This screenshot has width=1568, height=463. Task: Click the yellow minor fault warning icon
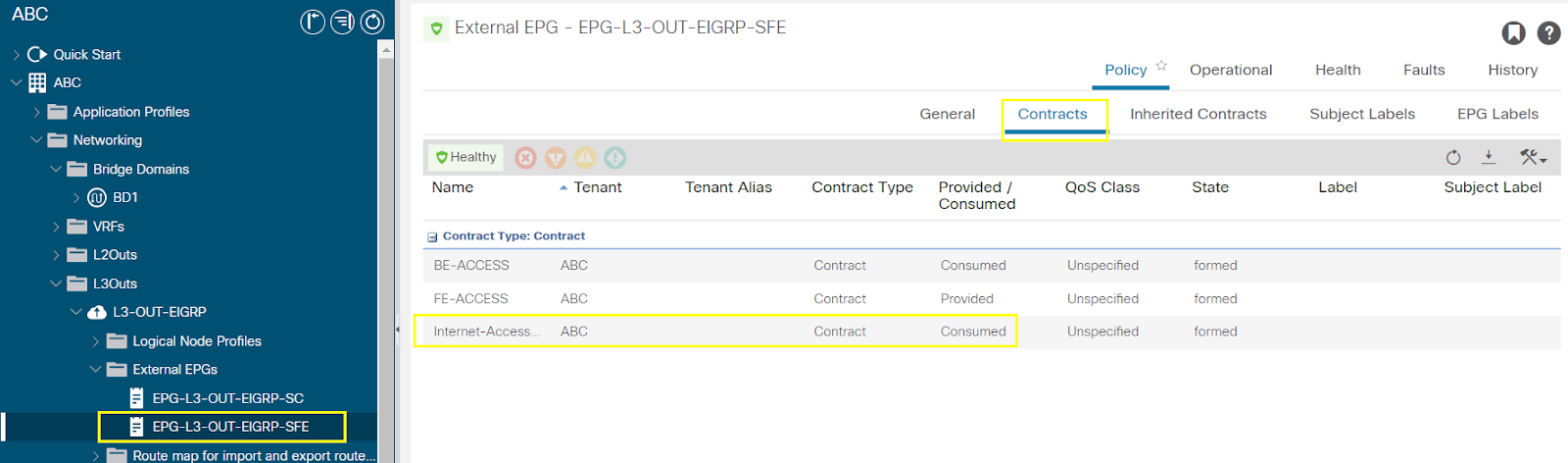585,158
